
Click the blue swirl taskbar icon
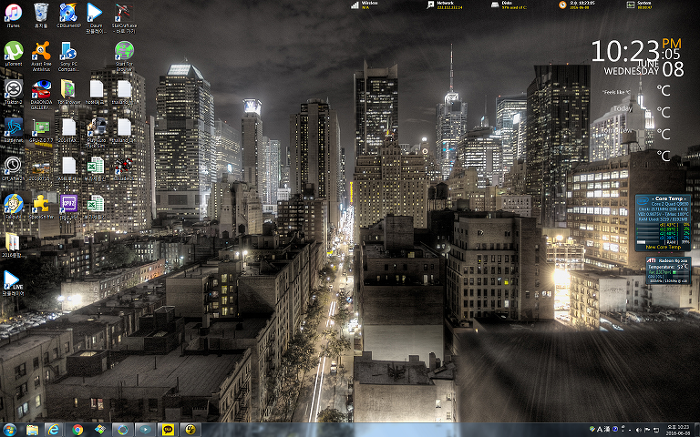pos(122,430)
